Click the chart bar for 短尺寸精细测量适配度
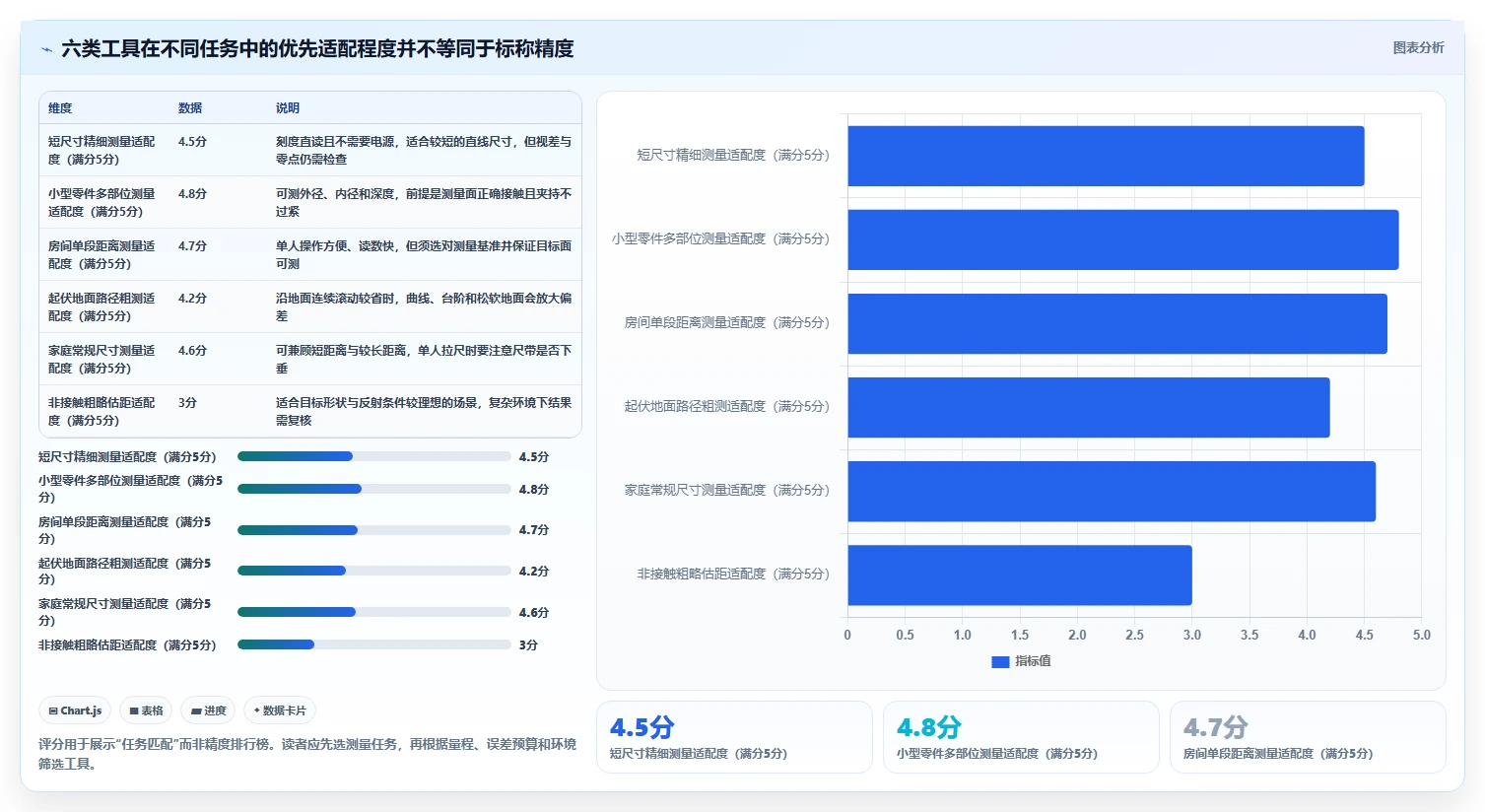This screenshot has height=812, width=1485. pyautogui.click(x=1106, y=156)
